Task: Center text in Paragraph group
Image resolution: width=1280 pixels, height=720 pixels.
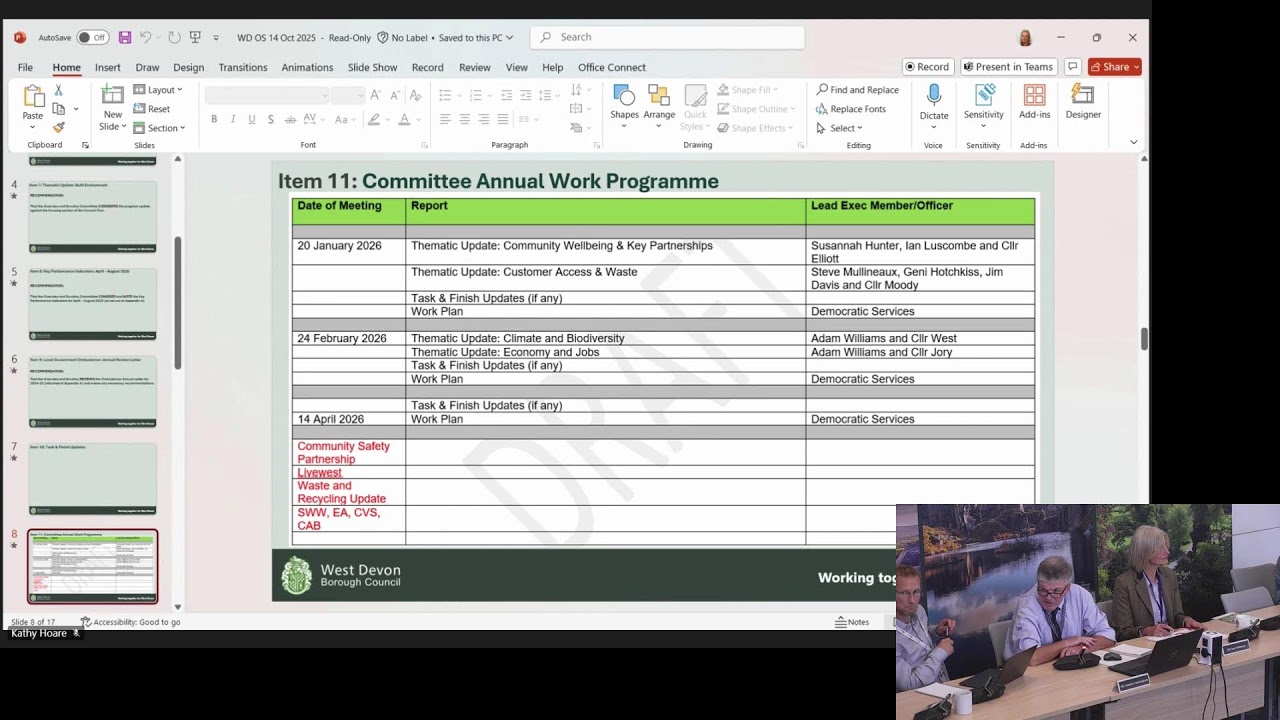Action: click(464, 119)
